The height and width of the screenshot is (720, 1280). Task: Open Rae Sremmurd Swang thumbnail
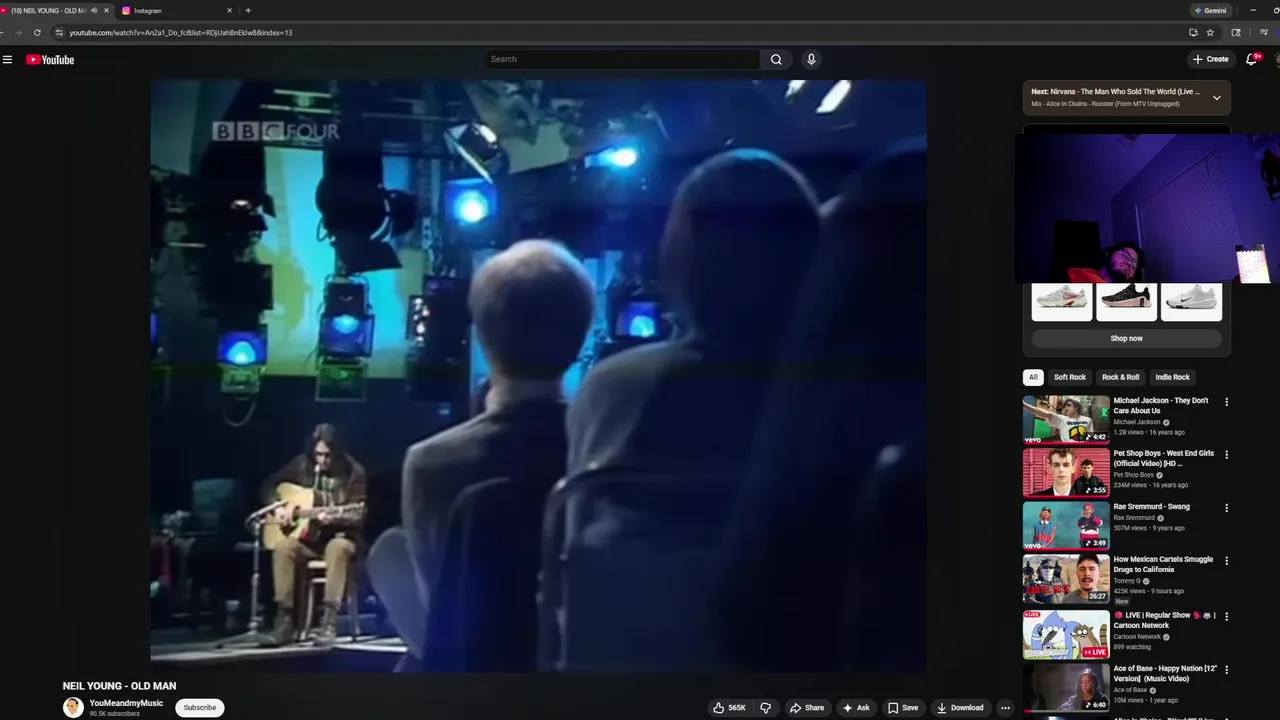click(x=1066, y=525)
